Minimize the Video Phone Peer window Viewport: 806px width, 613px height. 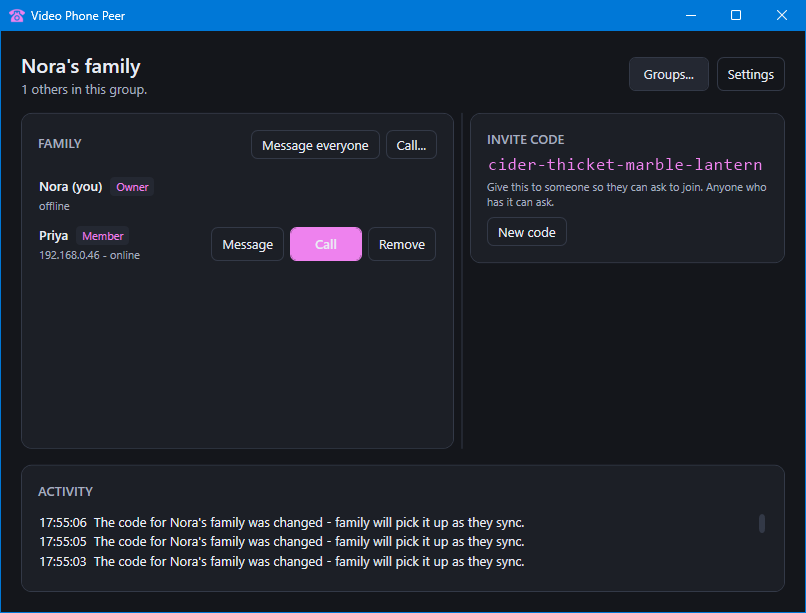[691, 15]
